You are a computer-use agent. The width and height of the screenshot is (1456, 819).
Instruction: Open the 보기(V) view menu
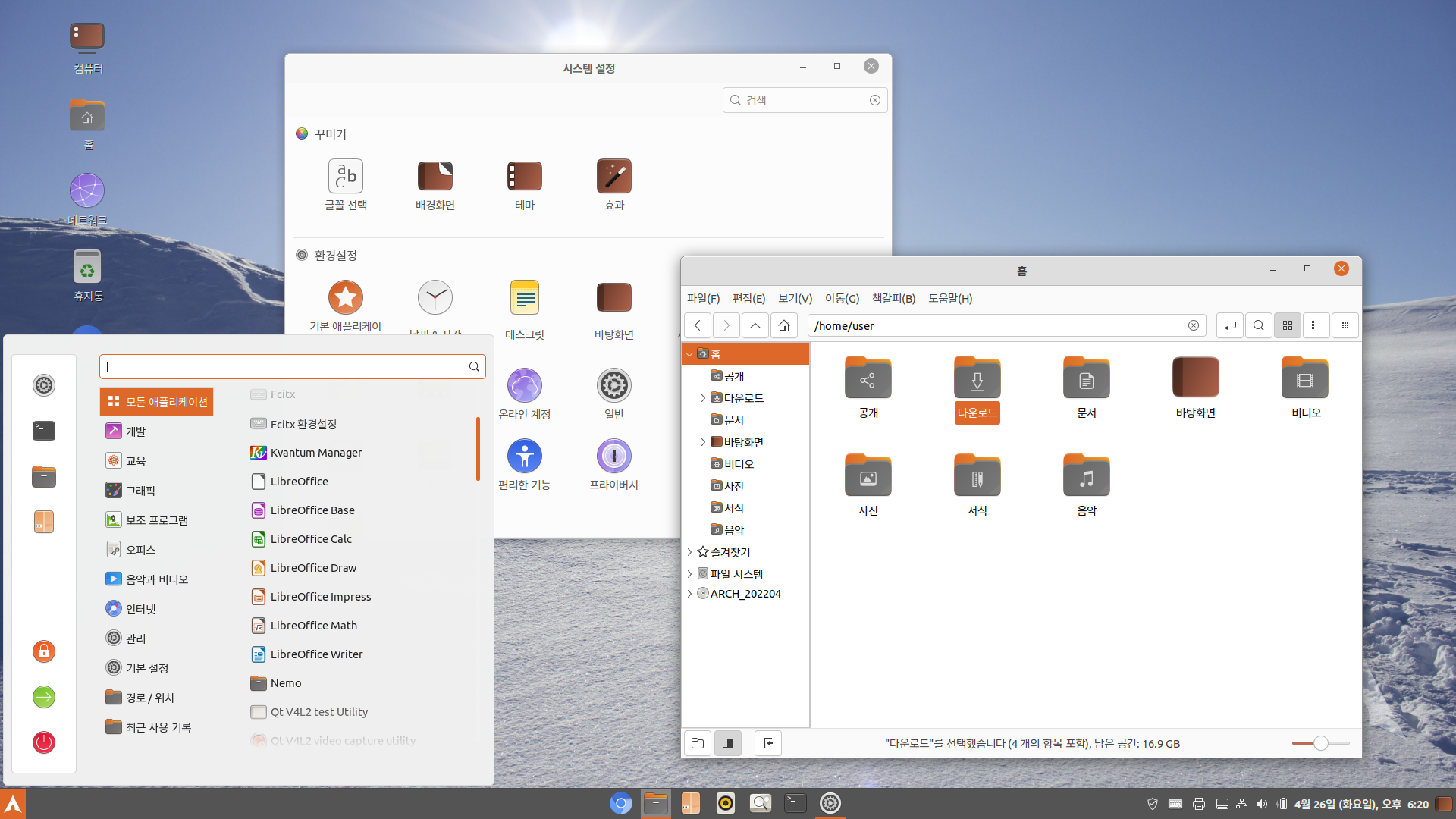(795, 299)
